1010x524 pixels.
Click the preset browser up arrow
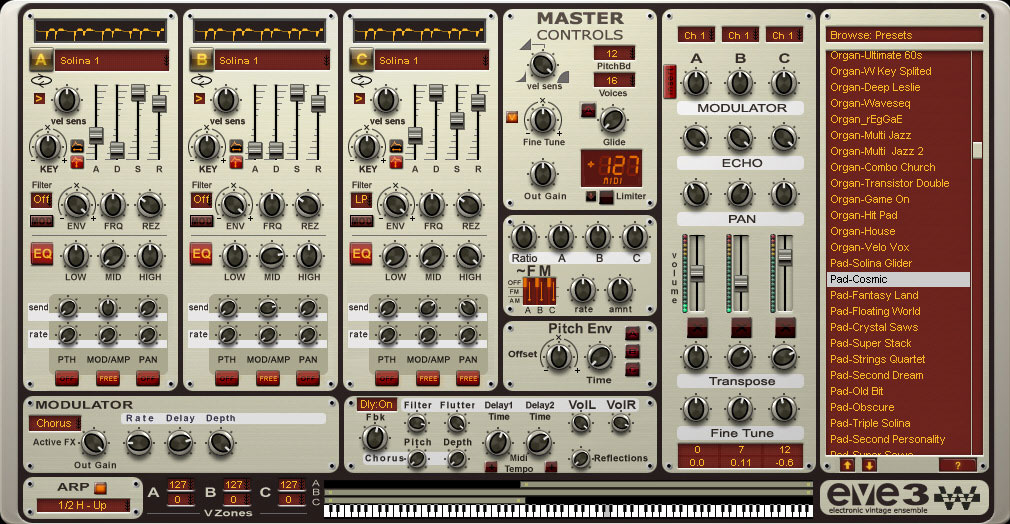tap(848, 465)
